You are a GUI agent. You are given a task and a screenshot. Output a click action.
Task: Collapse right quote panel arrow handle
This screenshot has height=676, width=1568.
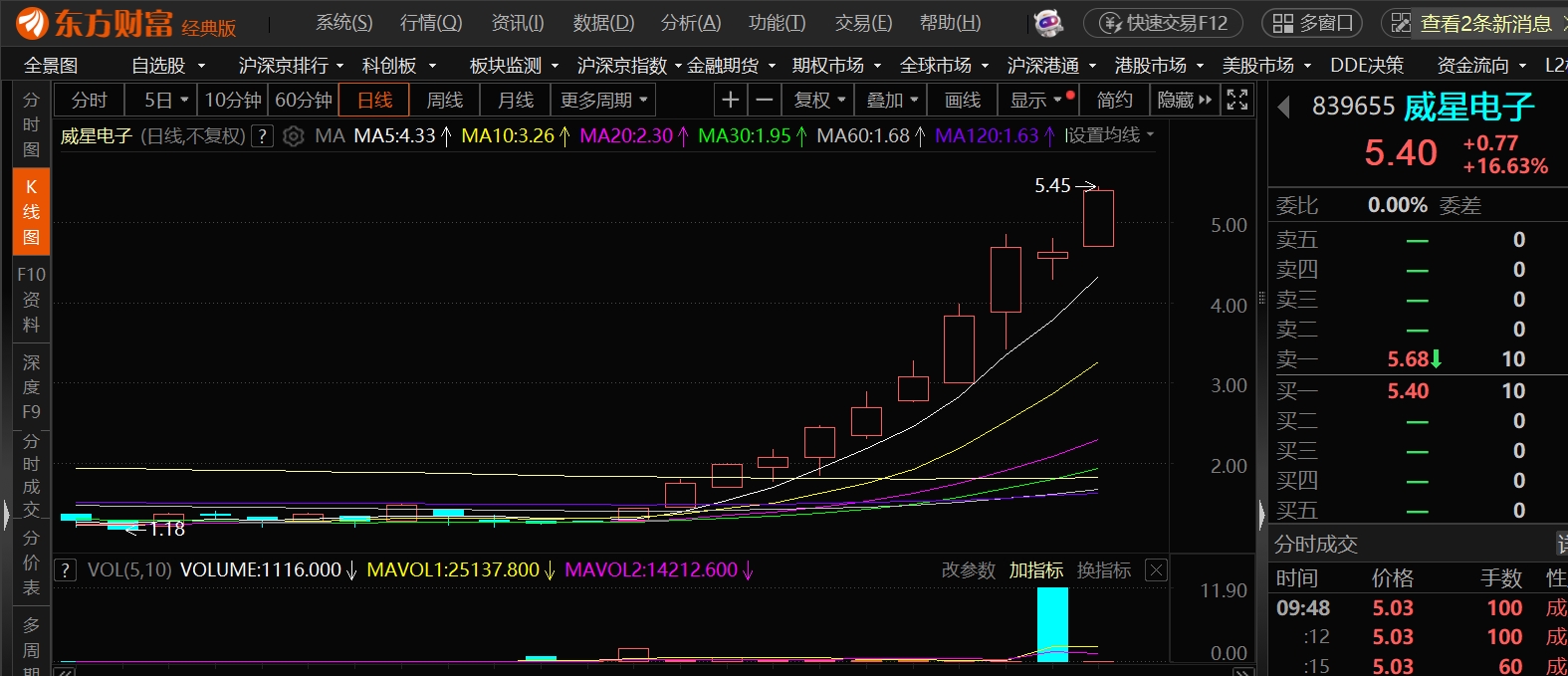1262,515
